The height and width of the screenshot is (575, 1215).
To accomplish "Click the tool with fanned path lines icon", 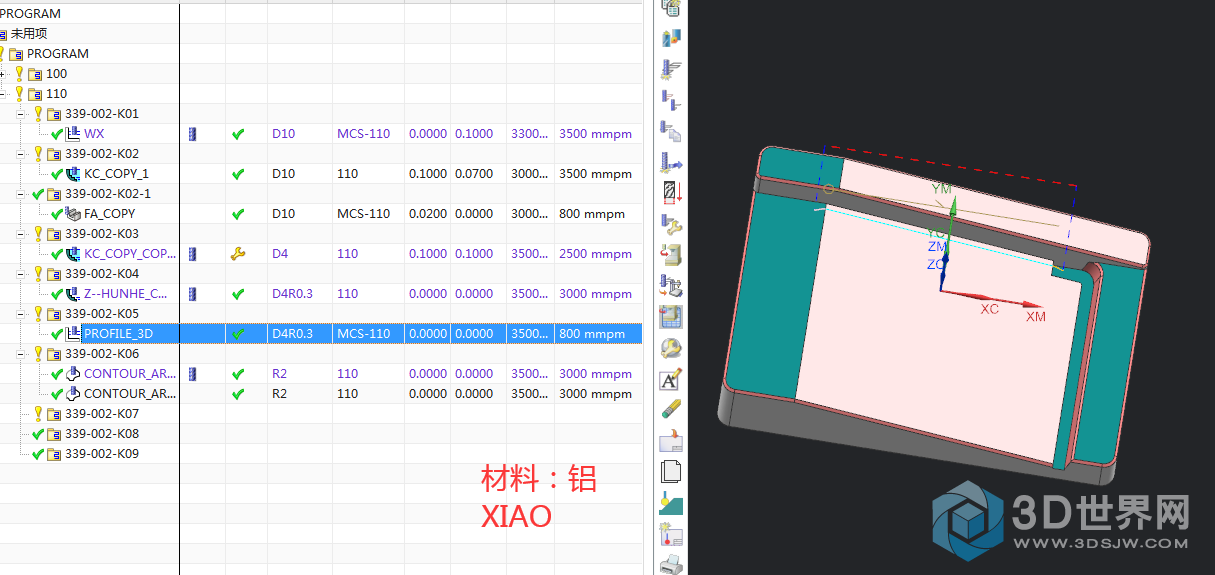I will tap(671, 69).
